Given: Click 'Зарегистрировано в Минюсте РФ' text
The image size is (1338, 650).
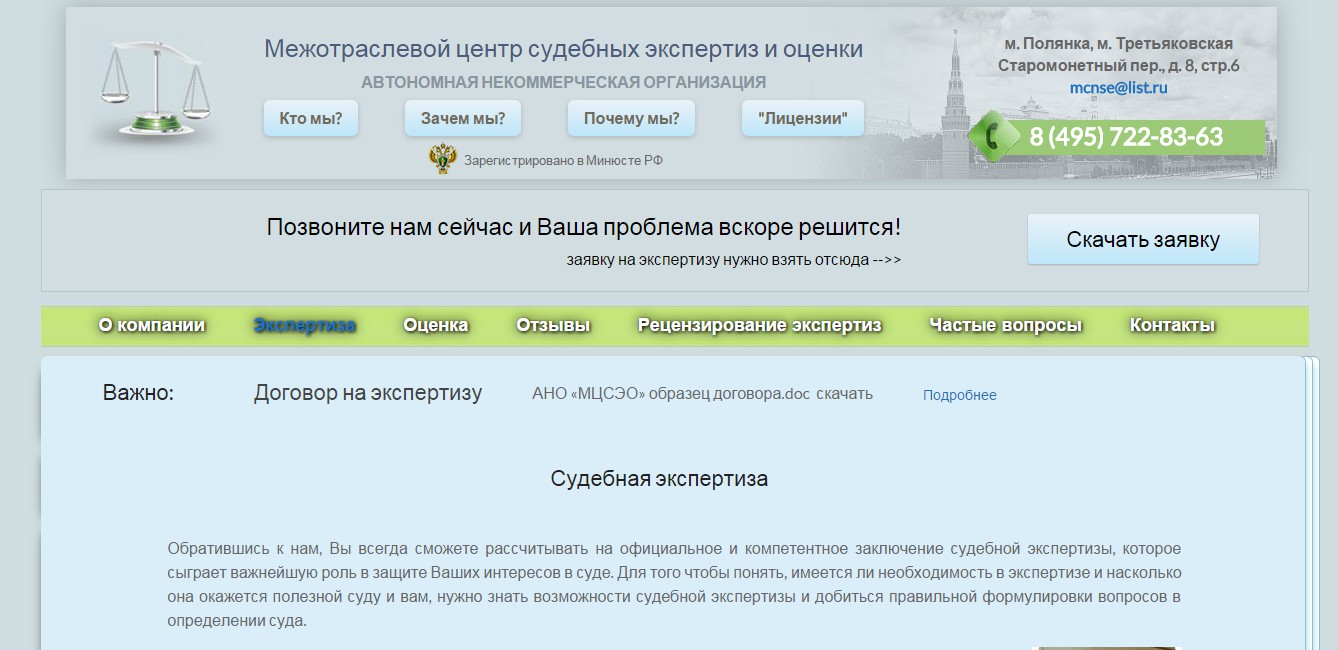Looking at the screenshot, I should coord(563,160).
